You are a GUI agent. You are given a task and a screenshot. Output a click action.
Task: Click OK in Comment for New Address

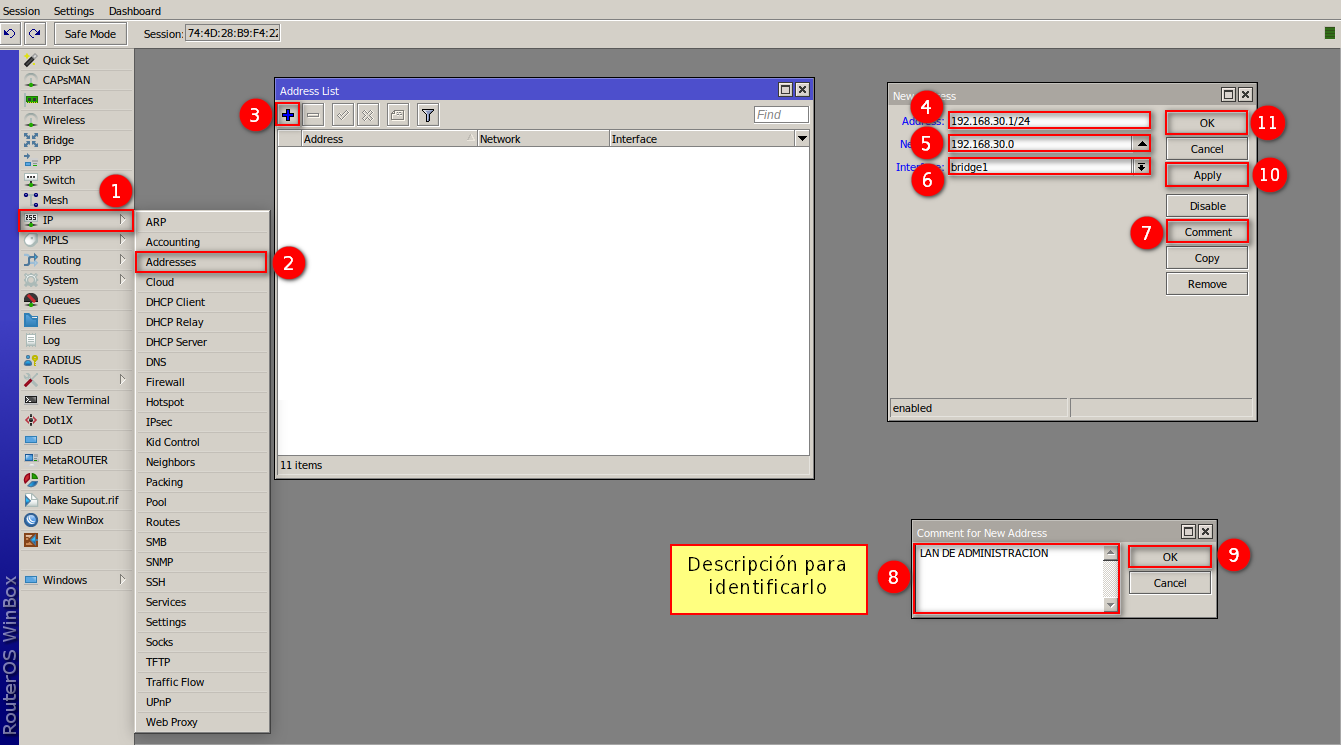click(x=1170, y=557)
